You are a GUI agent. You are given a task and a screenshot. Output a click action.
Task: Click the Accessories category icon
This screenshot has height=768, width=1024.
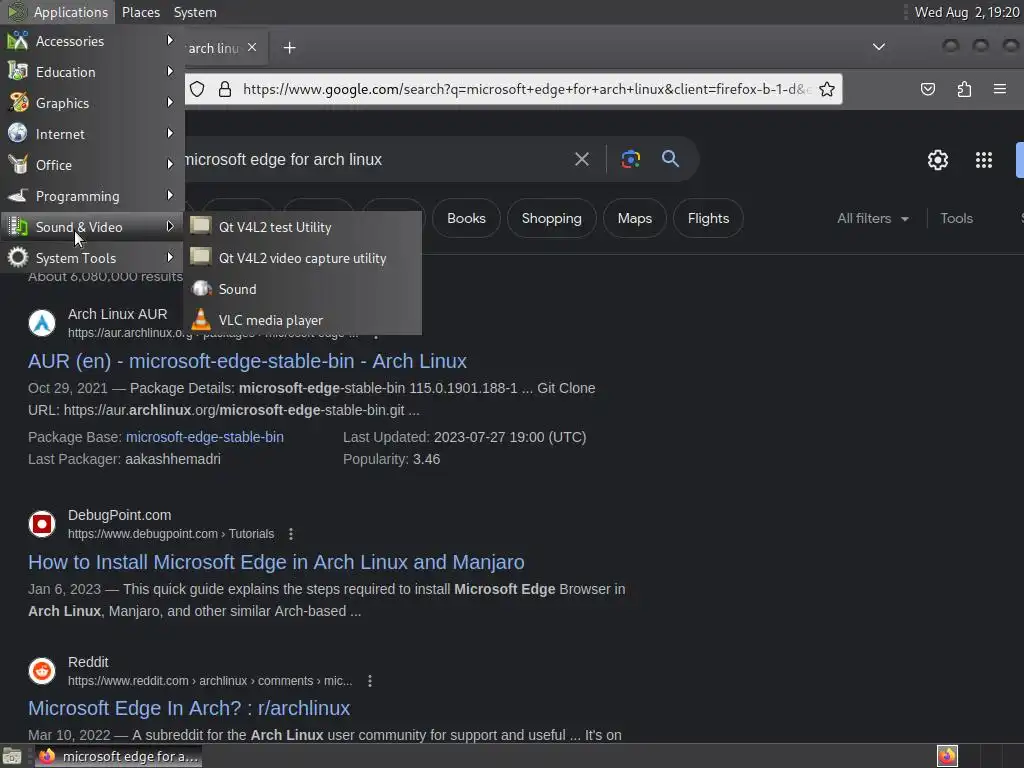(x=18, y=40)
